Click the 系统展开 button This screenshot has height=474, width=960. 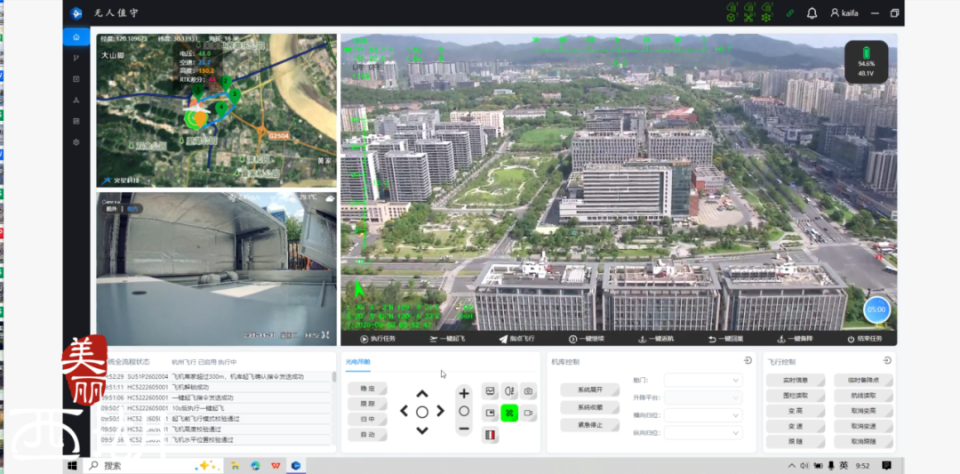590,389
